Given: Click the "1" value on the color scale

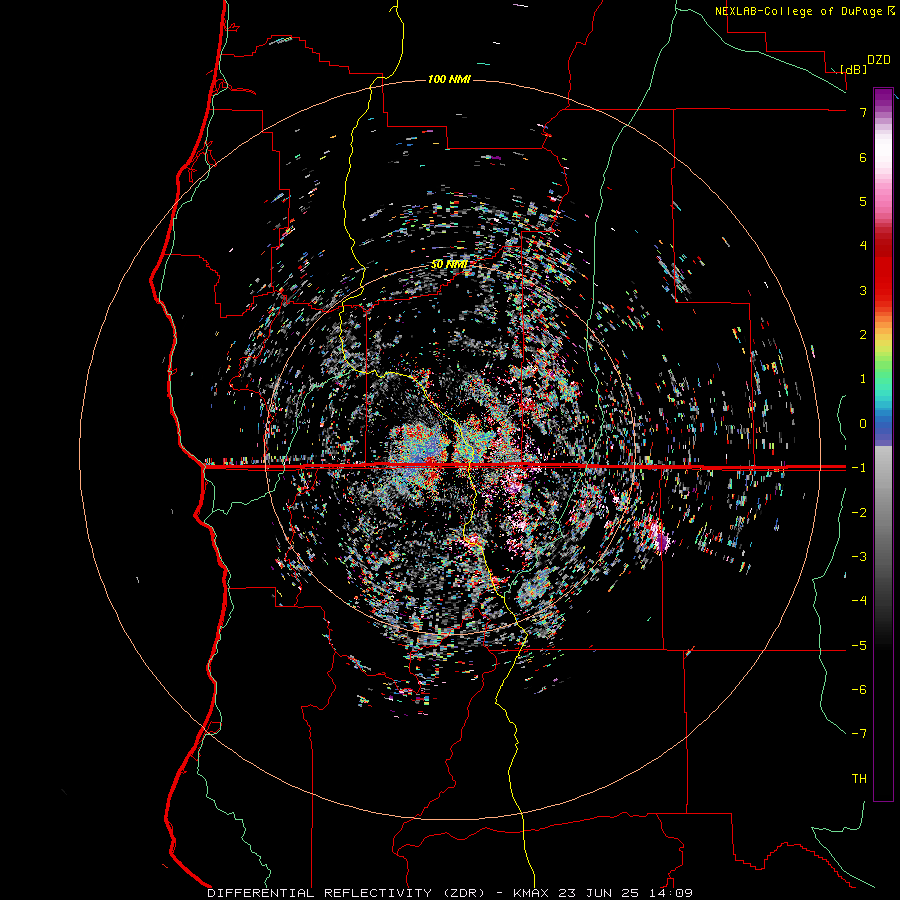Looking at the screenshot, I should point(863,379).
